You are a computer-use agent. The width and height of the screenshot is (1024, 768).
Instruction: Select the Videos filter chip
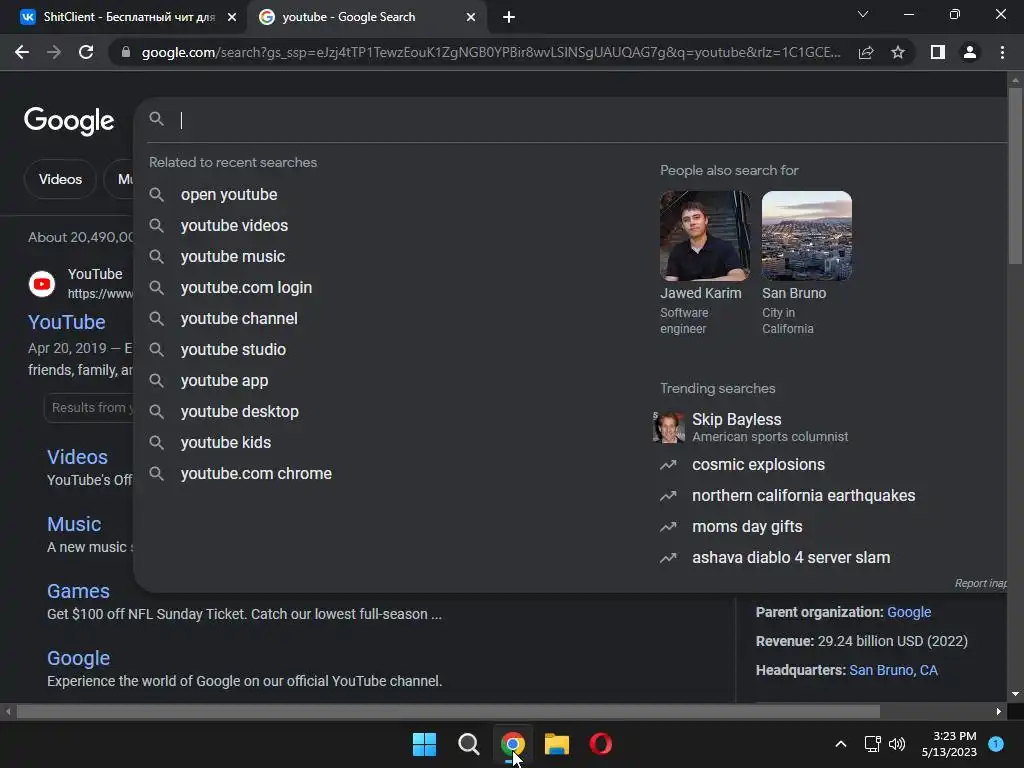click(60, 179)
